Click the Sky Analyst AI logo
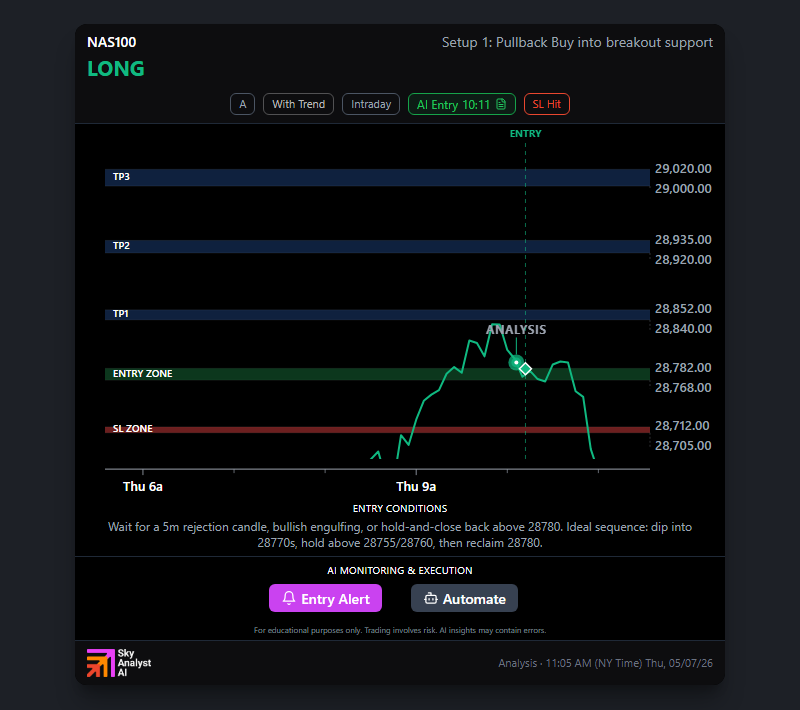The height and width of the screenshot is (710, 800). click(119, 663)
